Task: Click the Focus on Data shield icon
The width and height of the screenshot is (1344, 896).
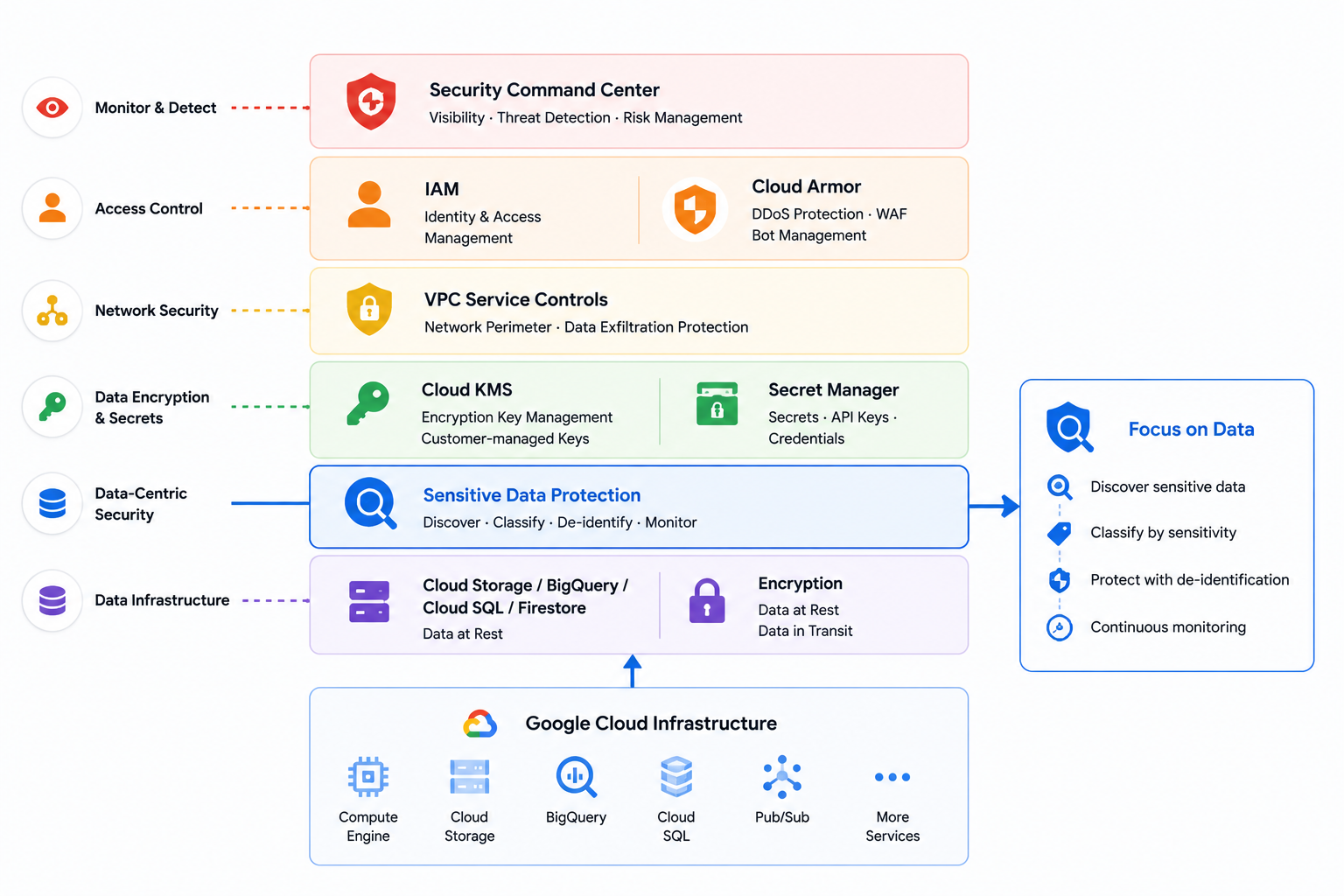Action: pyautogui.click(x=1069, y=428)
